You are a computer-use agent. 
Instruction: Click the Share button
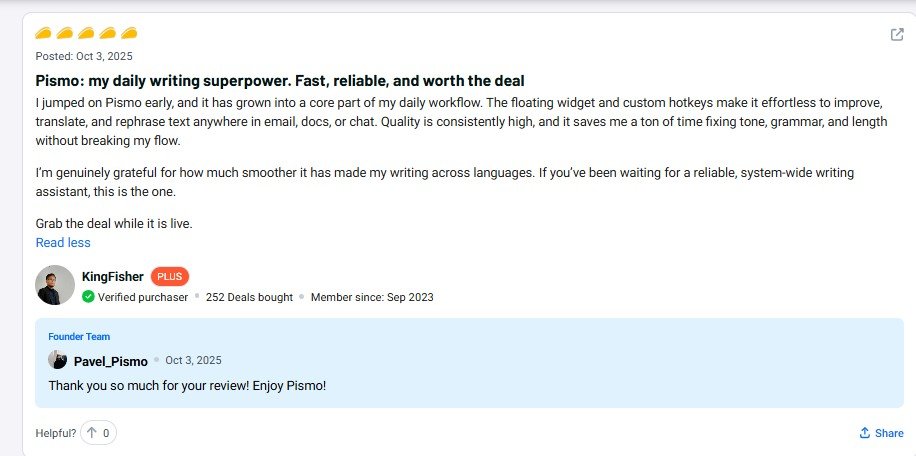click(881, 433)
